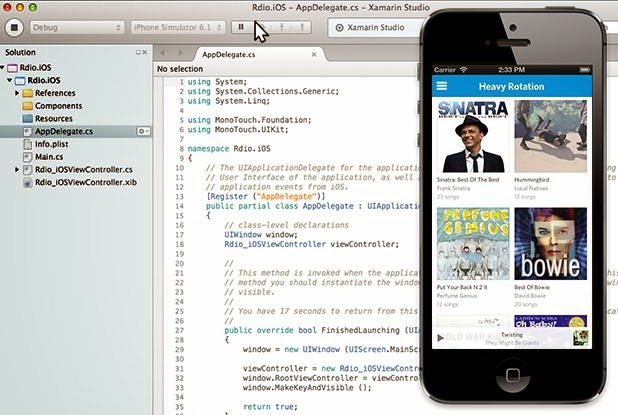Click the References folder icon
Viewport: 618px width, 415px height.
28,93
